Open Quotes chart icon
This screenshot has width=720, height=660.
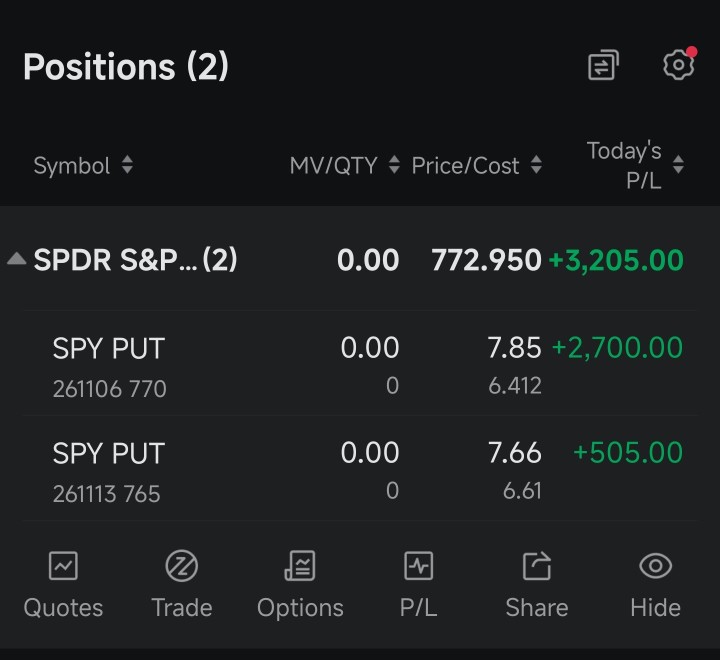pos(63,566)
